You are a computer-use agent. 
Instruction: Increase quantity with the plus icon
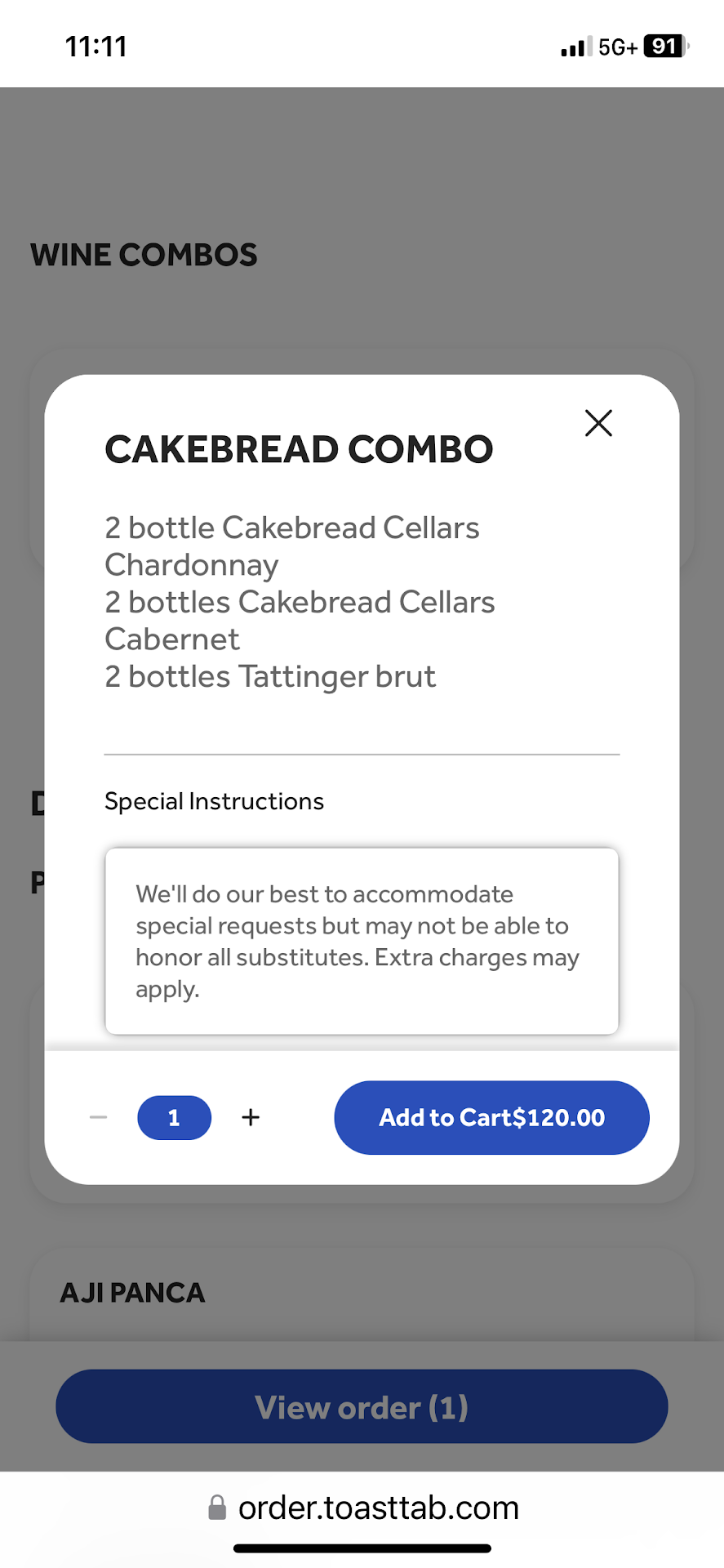(x=251, y=1117)
